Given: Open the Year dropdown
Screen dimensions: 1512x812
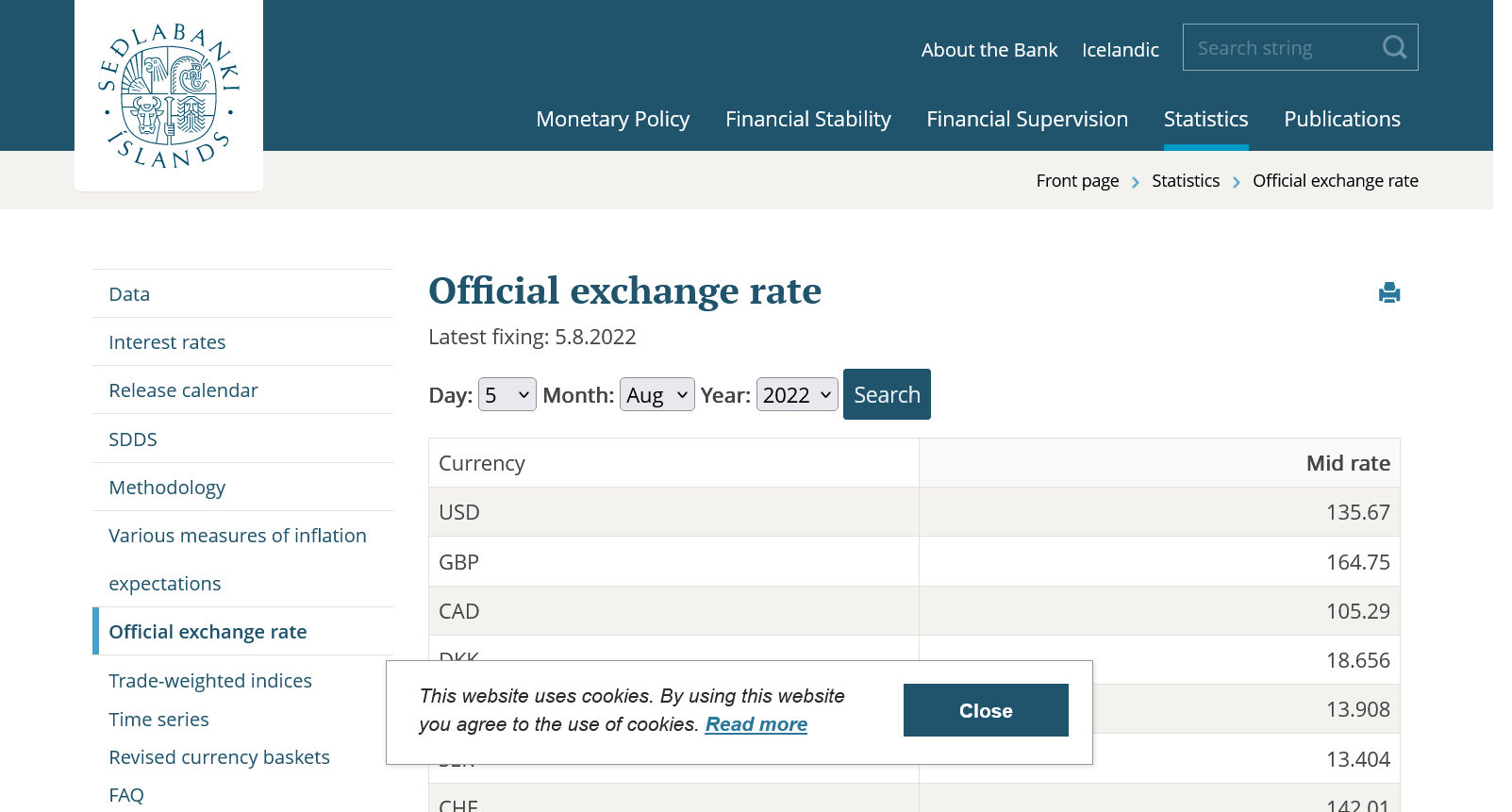Looking at the screenshot, I should pos(796,395).
